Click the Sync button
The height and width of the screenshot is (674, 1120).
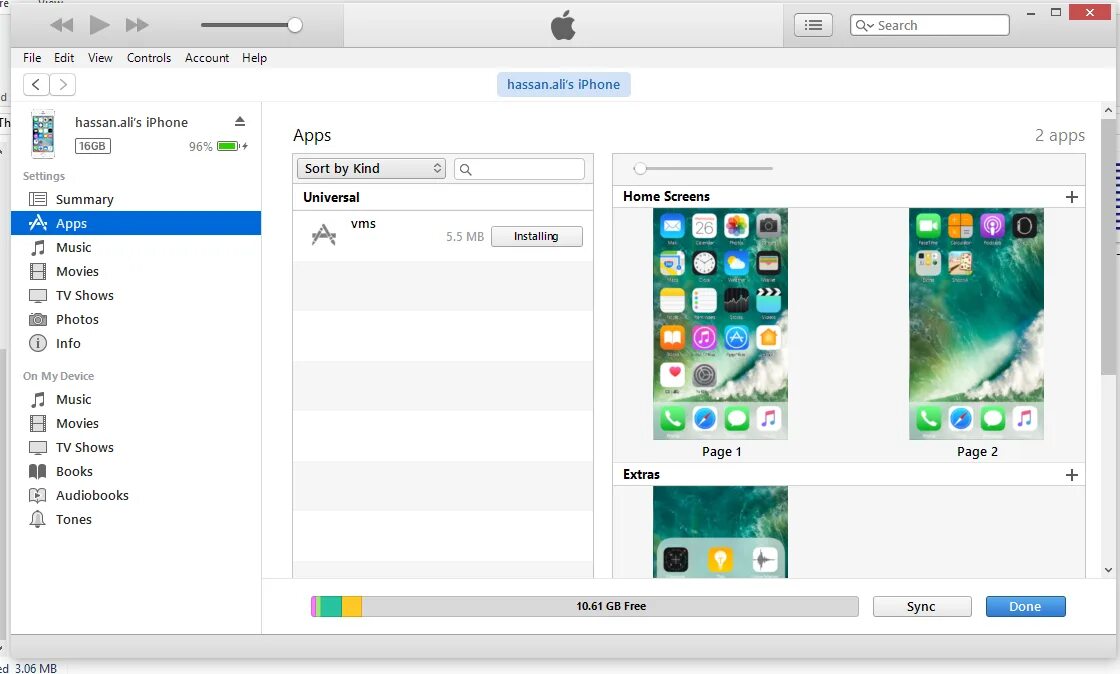click(921, 606)
